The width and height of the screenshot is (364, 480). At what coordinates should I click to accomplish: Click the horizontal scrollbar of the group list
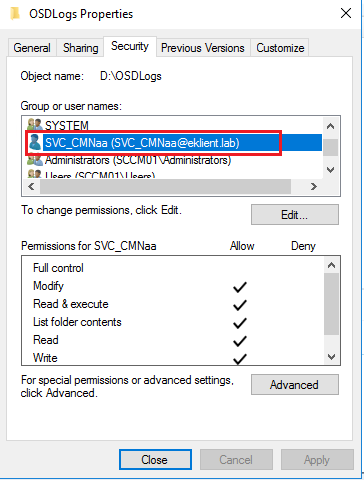click(x=165, y=186)
